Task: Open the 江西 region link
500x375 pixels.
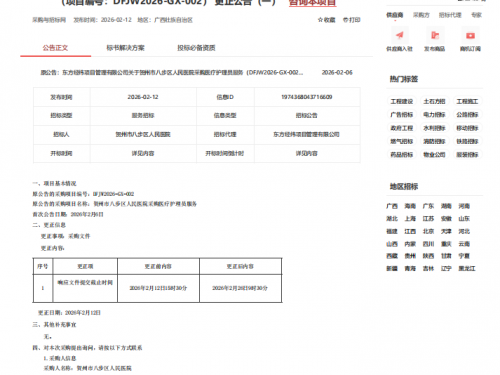Action: [x=410, y=231]
